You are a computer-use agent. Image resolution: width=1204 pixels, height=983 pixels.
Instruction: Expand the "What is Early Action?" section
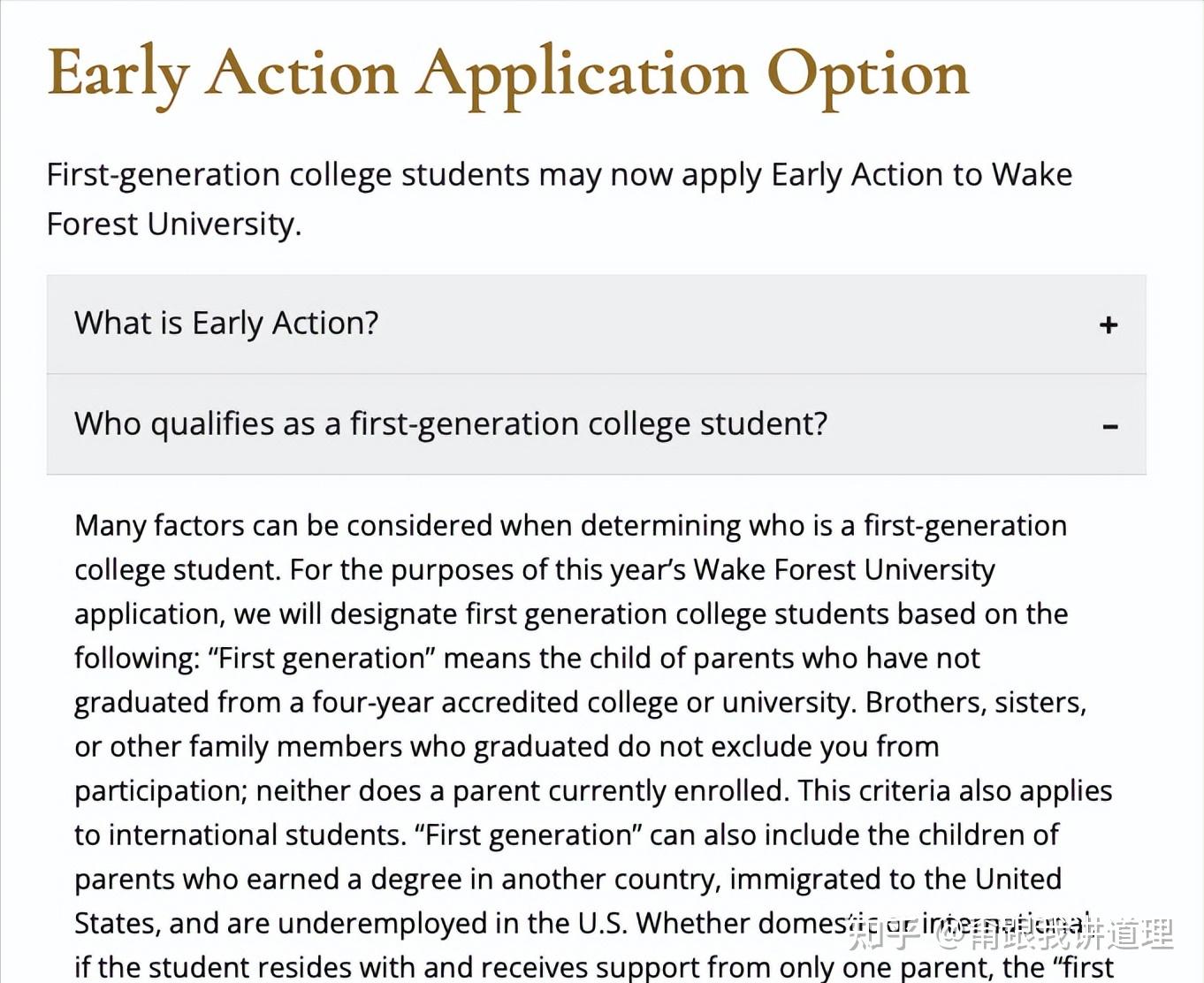pos(226,324)
